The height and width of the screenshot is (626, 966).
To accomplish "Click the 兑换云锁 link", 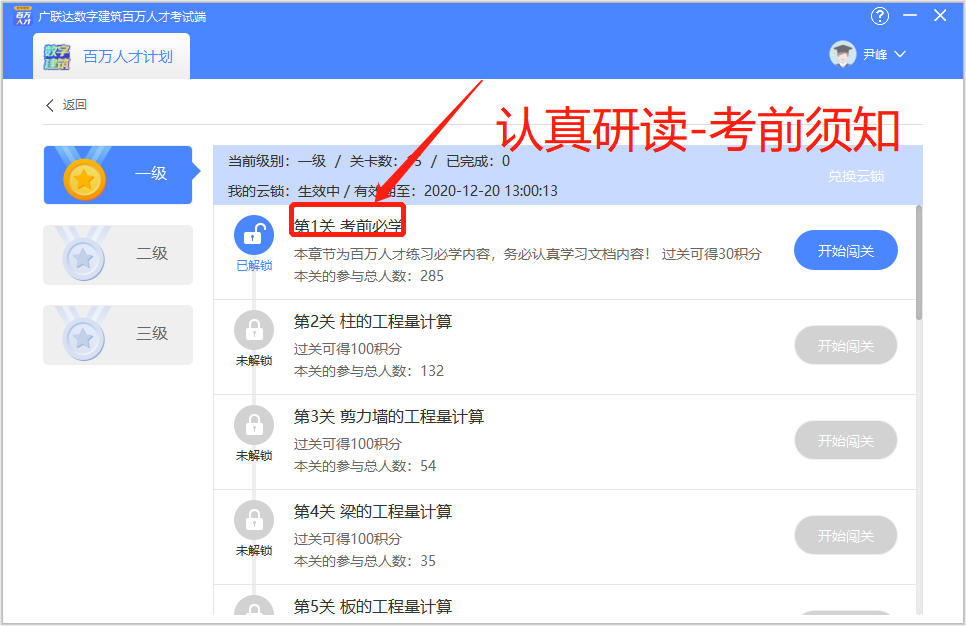I will click(856, 176).
